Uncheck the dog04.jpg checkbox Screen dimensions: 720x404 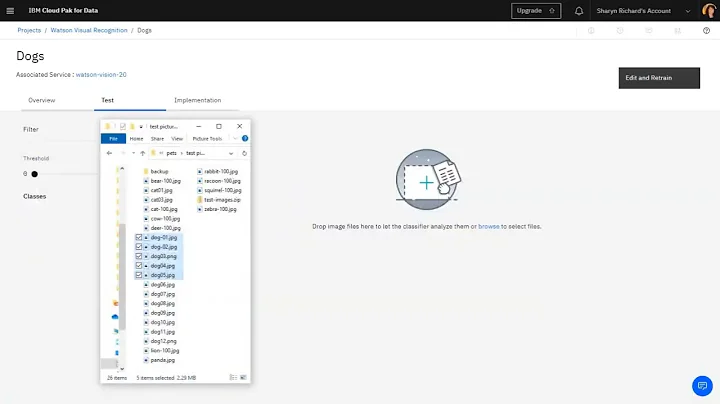pyautogui.click(x=139, y=266)
